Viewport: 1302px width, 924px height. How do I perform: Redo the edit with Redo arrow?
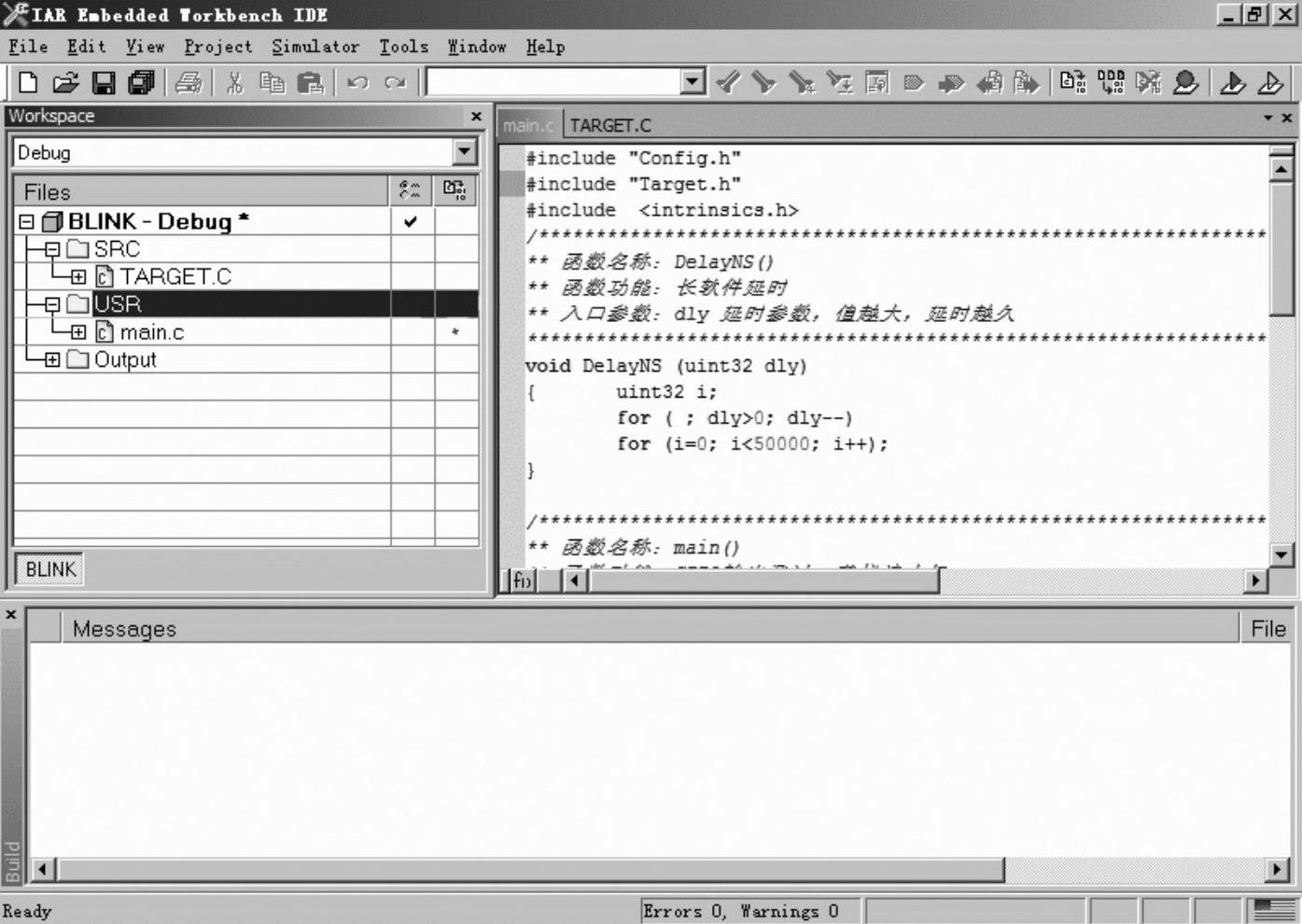pyautogui.click(x=396, y=83)
